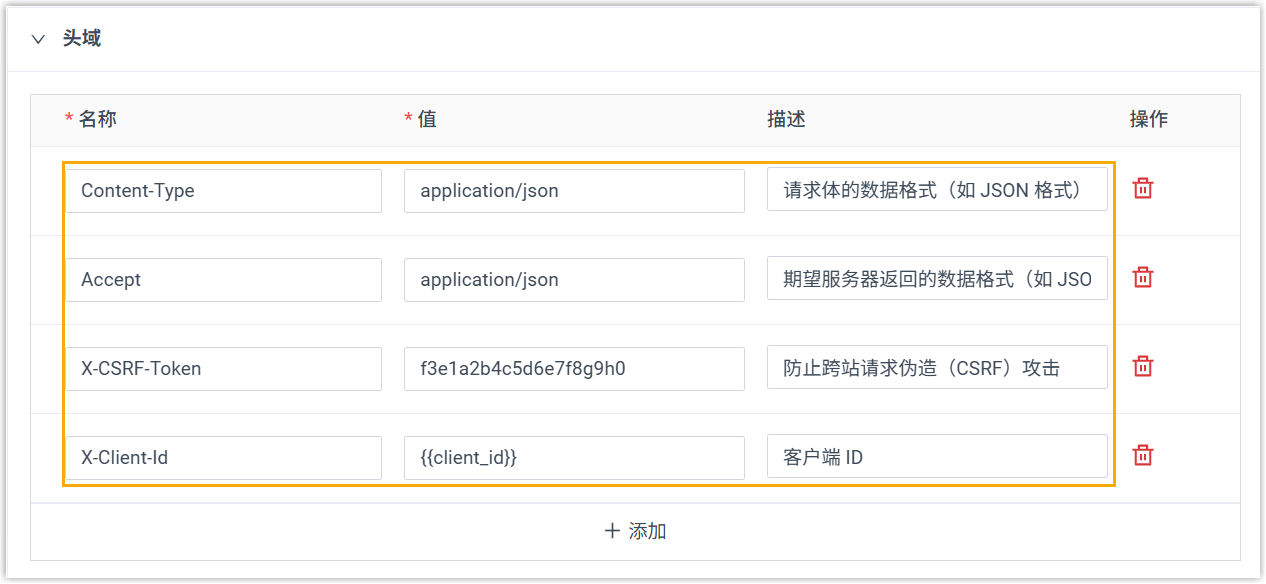Edit the Content-Type application/json value field
Screen dimensions: 1266x584
[x=574, y=191]
